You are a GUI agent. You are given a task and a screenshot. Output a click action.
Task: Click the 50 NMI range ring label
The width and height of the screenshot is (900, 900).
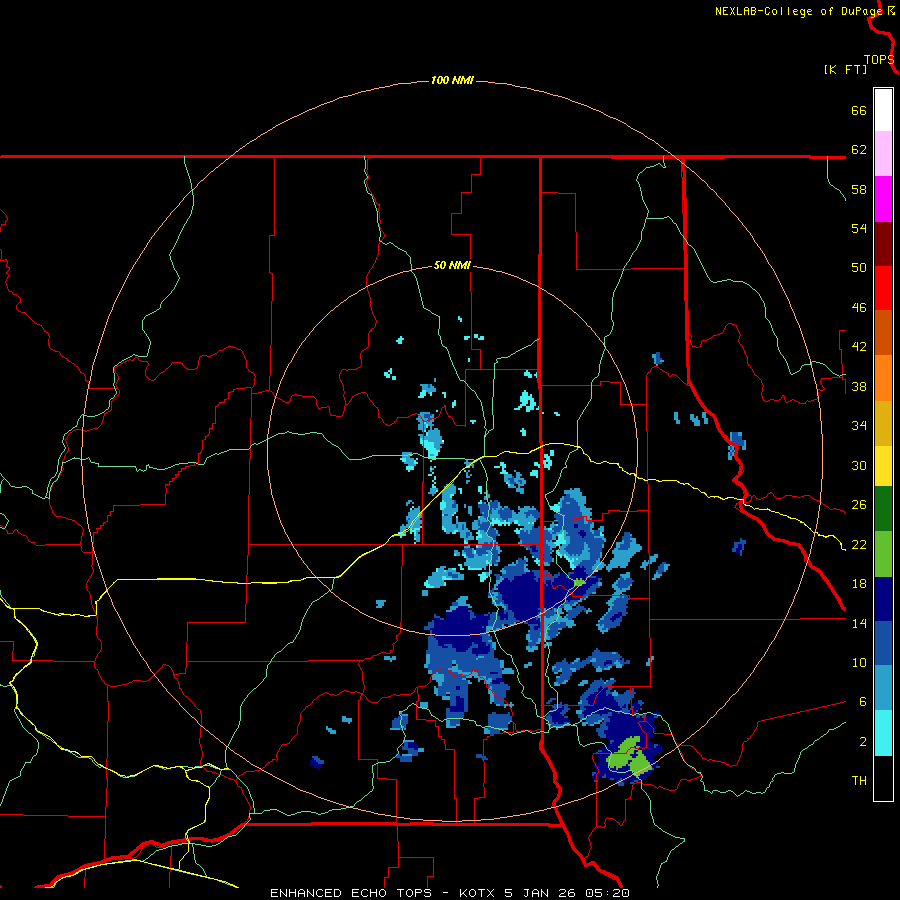pos(452,265)
